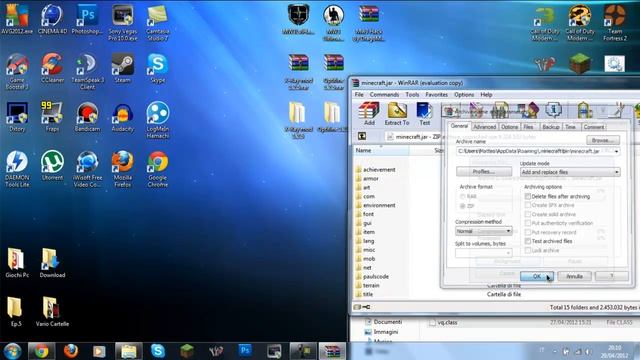Open the CCleaner desktop shortcut

[52, 69]
